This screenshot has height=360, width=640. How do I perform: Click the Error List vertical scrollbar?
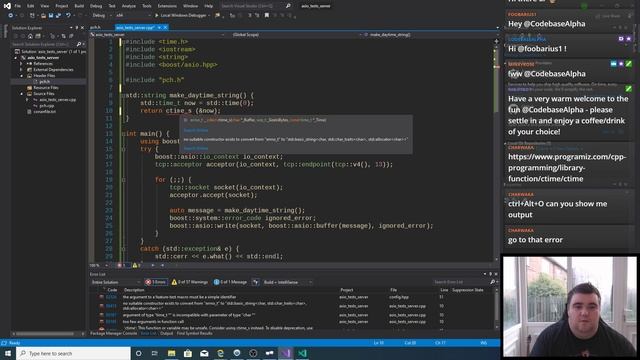pos(496,309)
